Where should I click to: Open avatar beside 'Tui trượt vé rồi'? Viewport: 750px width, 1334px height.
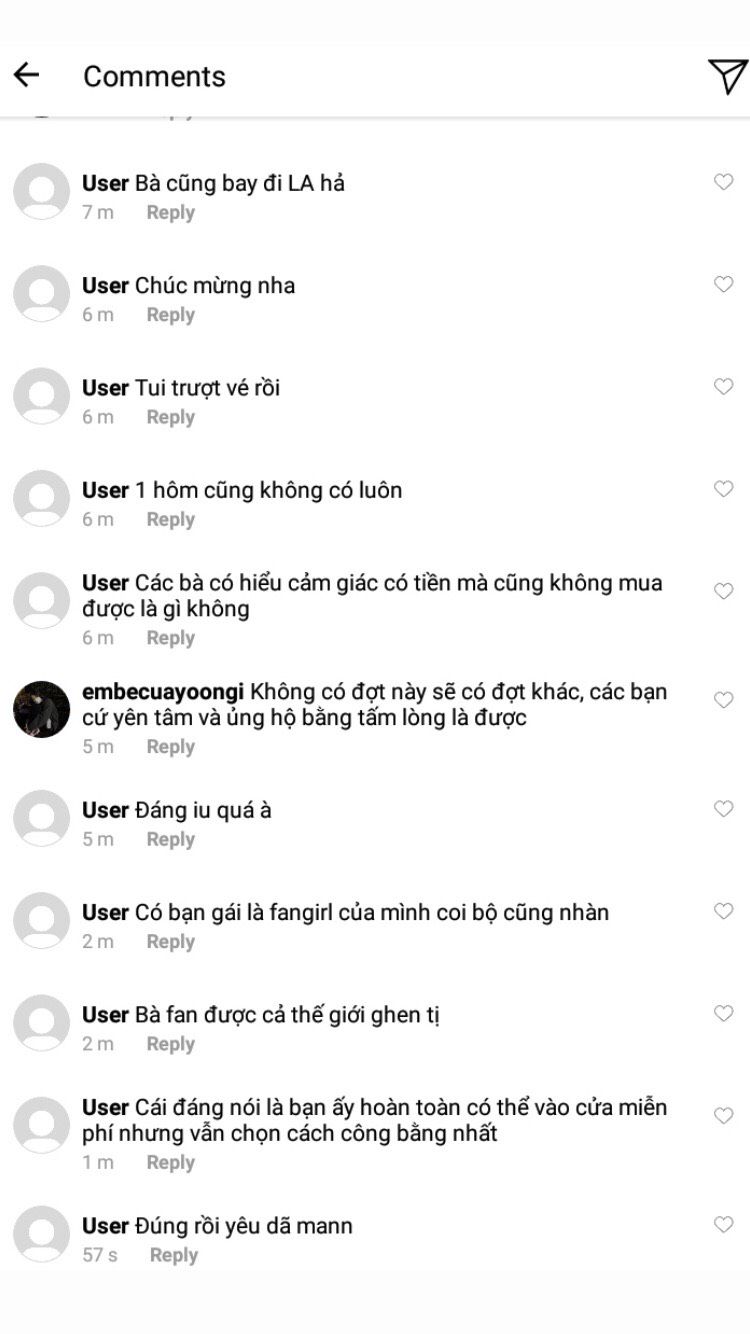point(41,396)
